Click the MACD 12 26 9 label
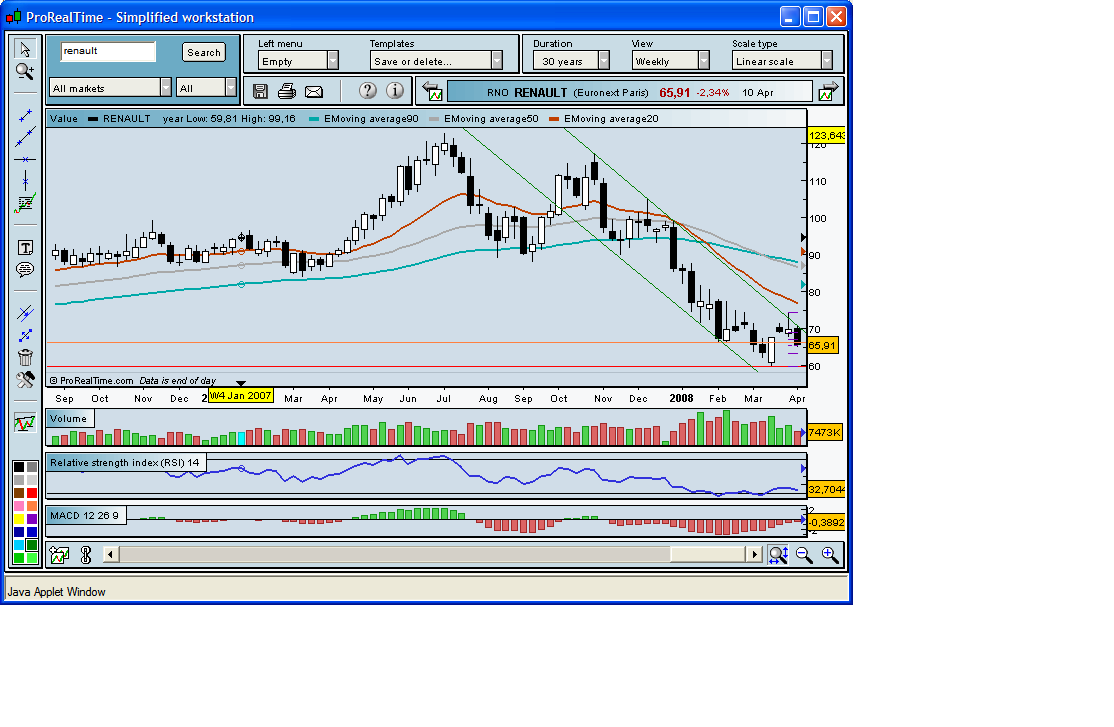The height and width of the screenshot is (727, 1114). tap(85, 515)
